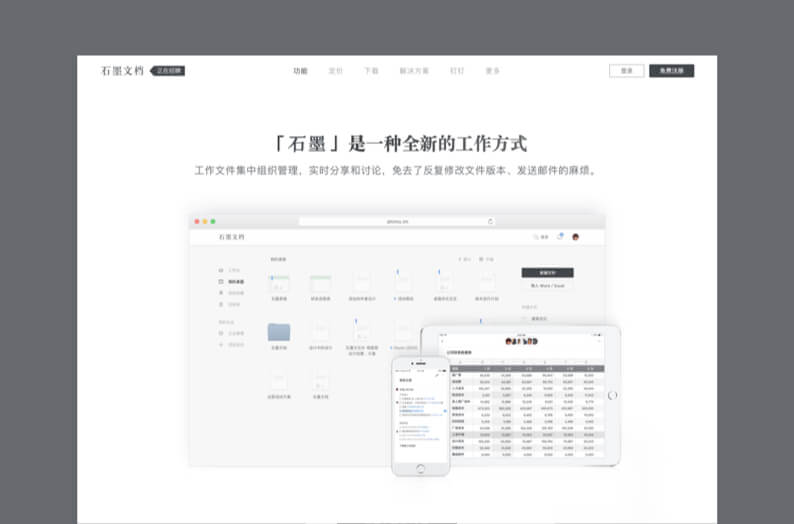The image size is (794, 524).
Task: Open notification bell icon in mockup
Action: 560,237
